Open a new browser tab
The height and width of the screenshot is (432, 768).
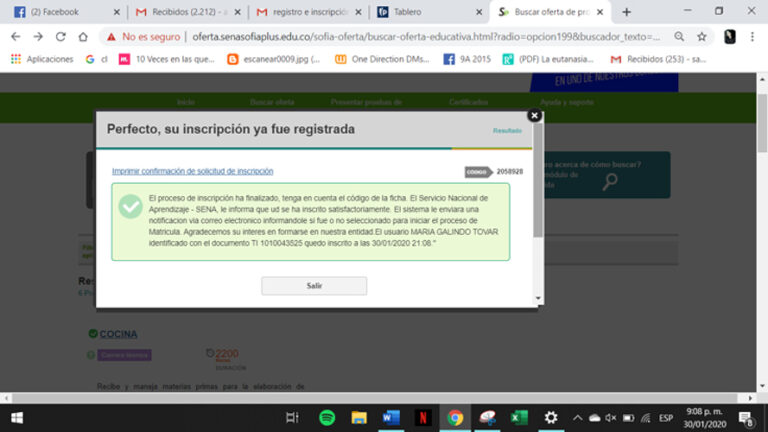pyautogui.click(x=627, y=12)
